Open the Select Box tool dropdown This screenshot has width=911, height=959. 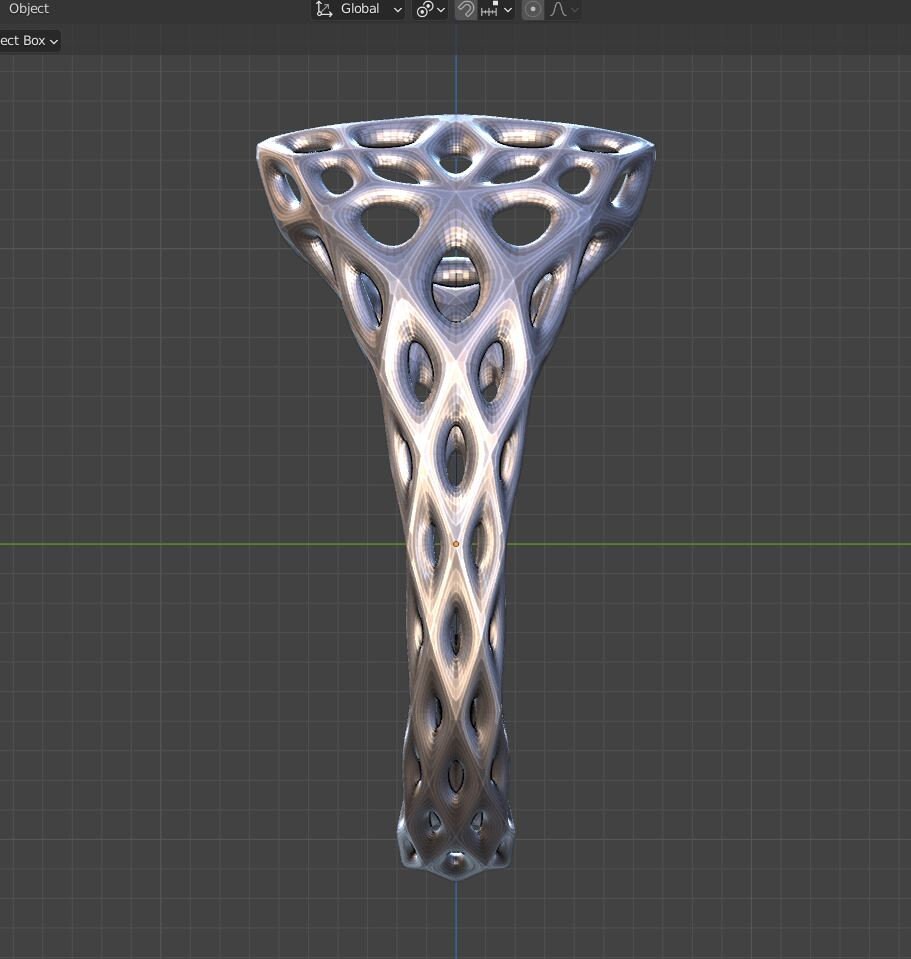tap(29, 41)
